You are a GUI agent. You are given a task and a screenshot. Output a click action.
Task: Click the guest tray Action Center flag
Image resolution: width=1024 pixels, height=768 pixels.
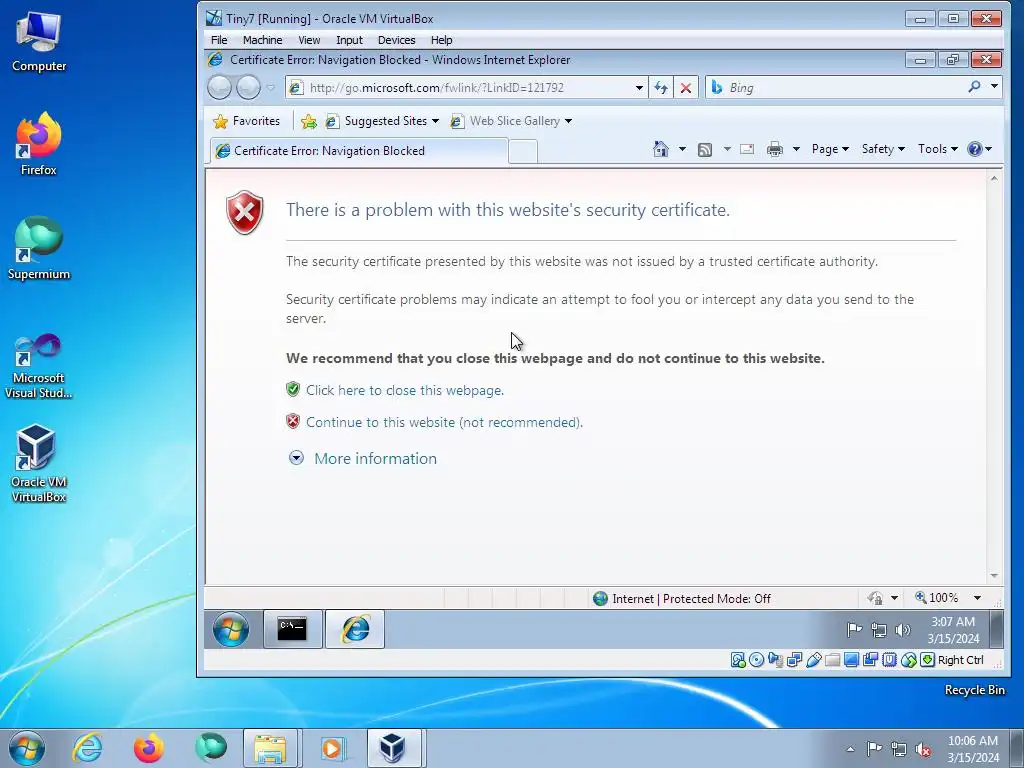[854, 630]
